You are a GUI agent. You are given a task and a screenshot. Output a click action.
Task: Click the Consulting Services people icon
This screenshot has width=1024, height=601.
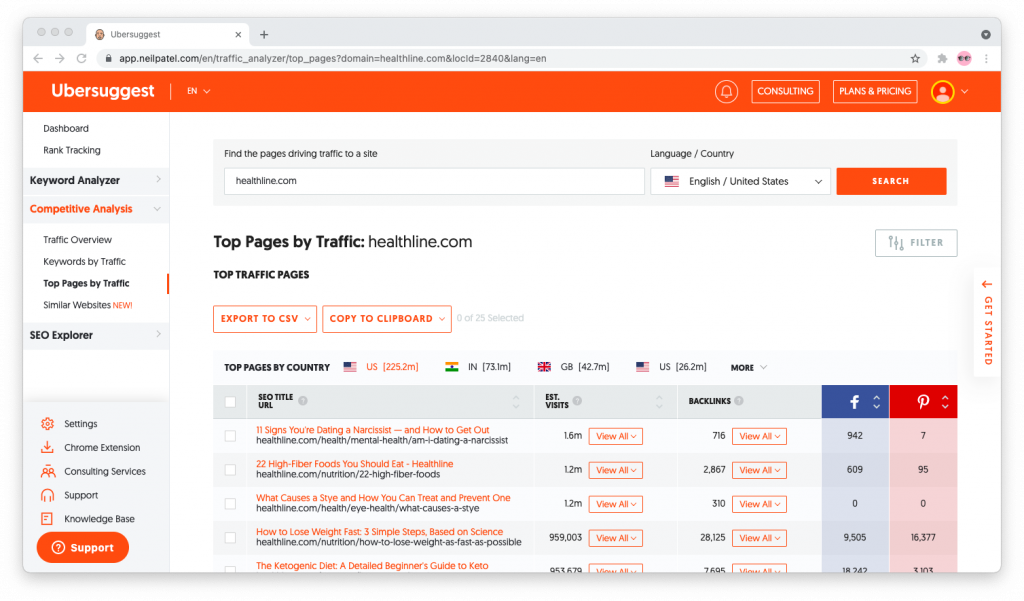[x=48, y=471]
